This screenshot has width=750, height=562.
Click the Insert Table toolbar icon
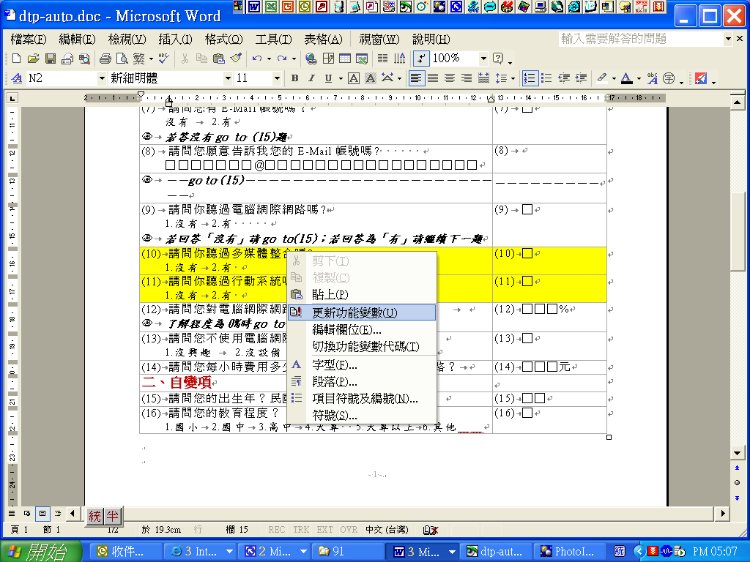[345, 58]
